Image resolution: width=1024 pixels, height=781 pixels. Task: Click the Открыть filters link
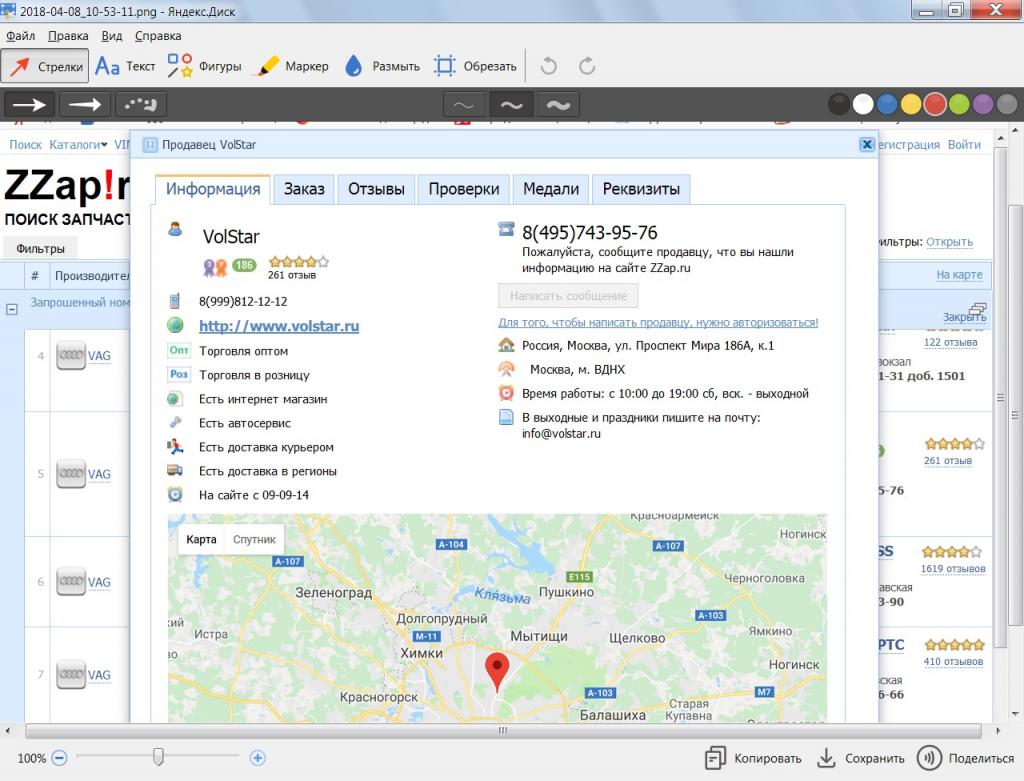click(950, 242)
